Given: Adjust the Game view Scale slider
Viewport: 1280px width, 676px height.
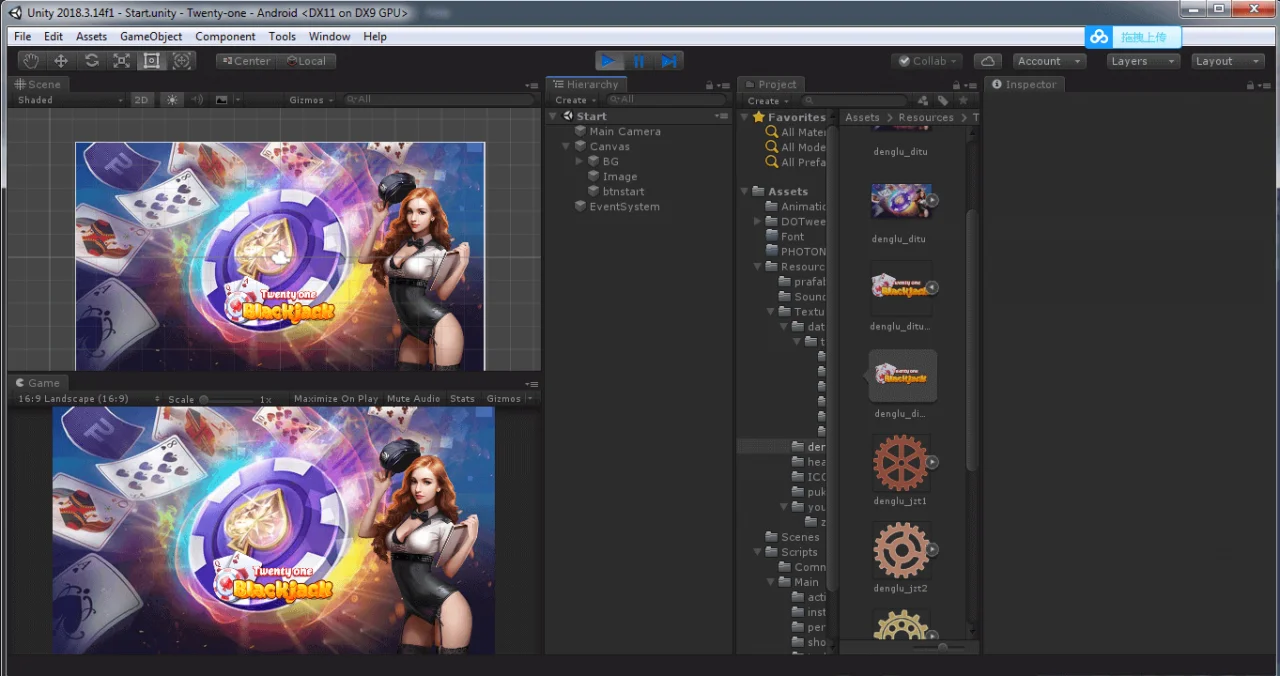Looking at the screenshot, I should [x=226, y=399].
